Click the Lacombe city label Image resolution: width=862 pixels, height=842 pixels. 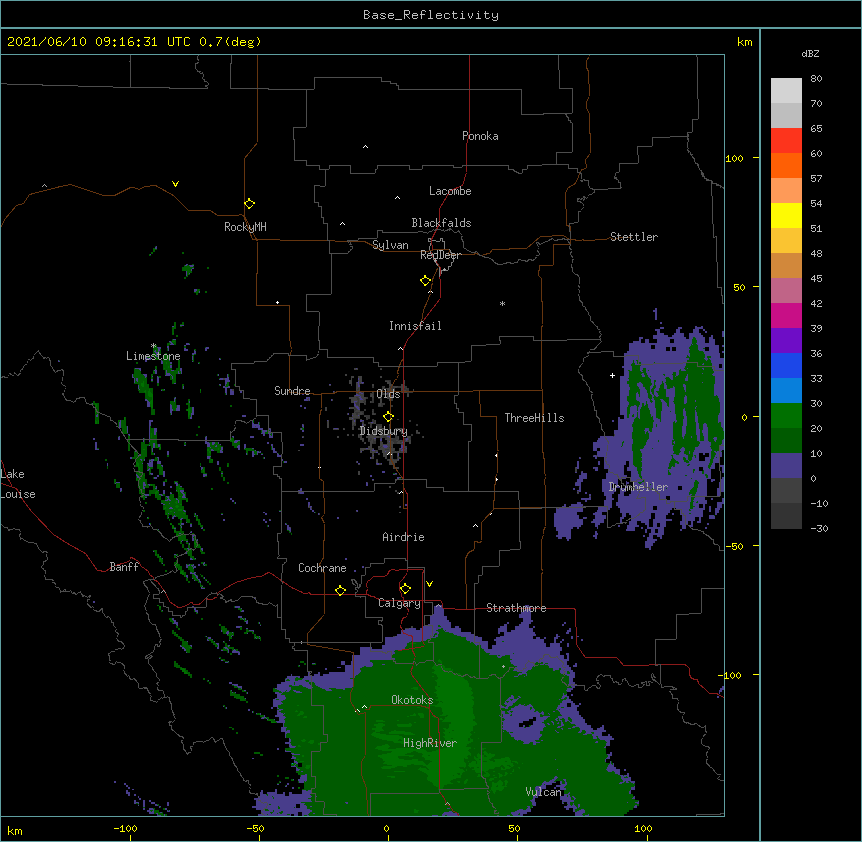[x=450, y=191]
